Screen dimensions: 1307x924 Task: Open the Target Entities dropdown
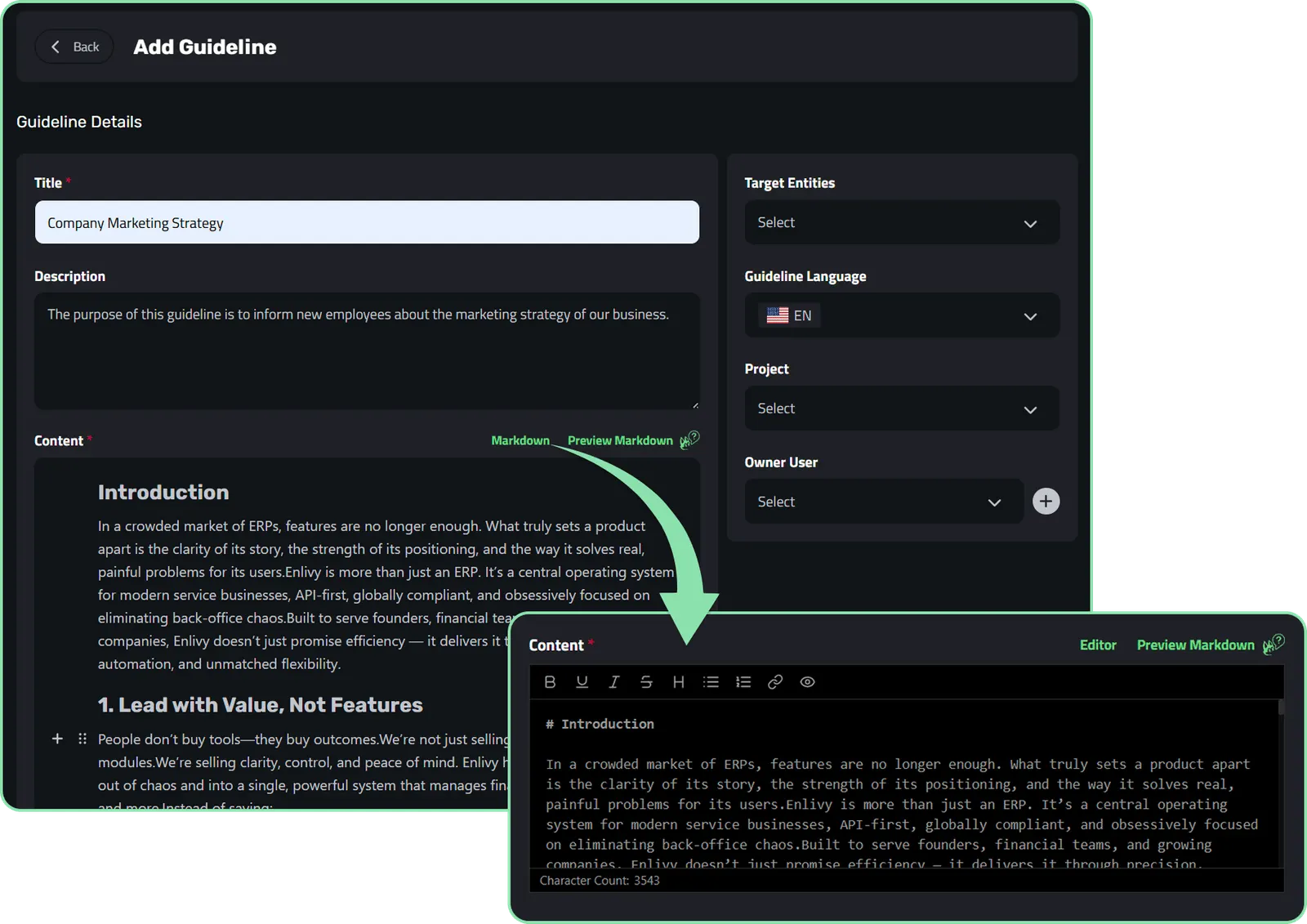coord(902,222)
